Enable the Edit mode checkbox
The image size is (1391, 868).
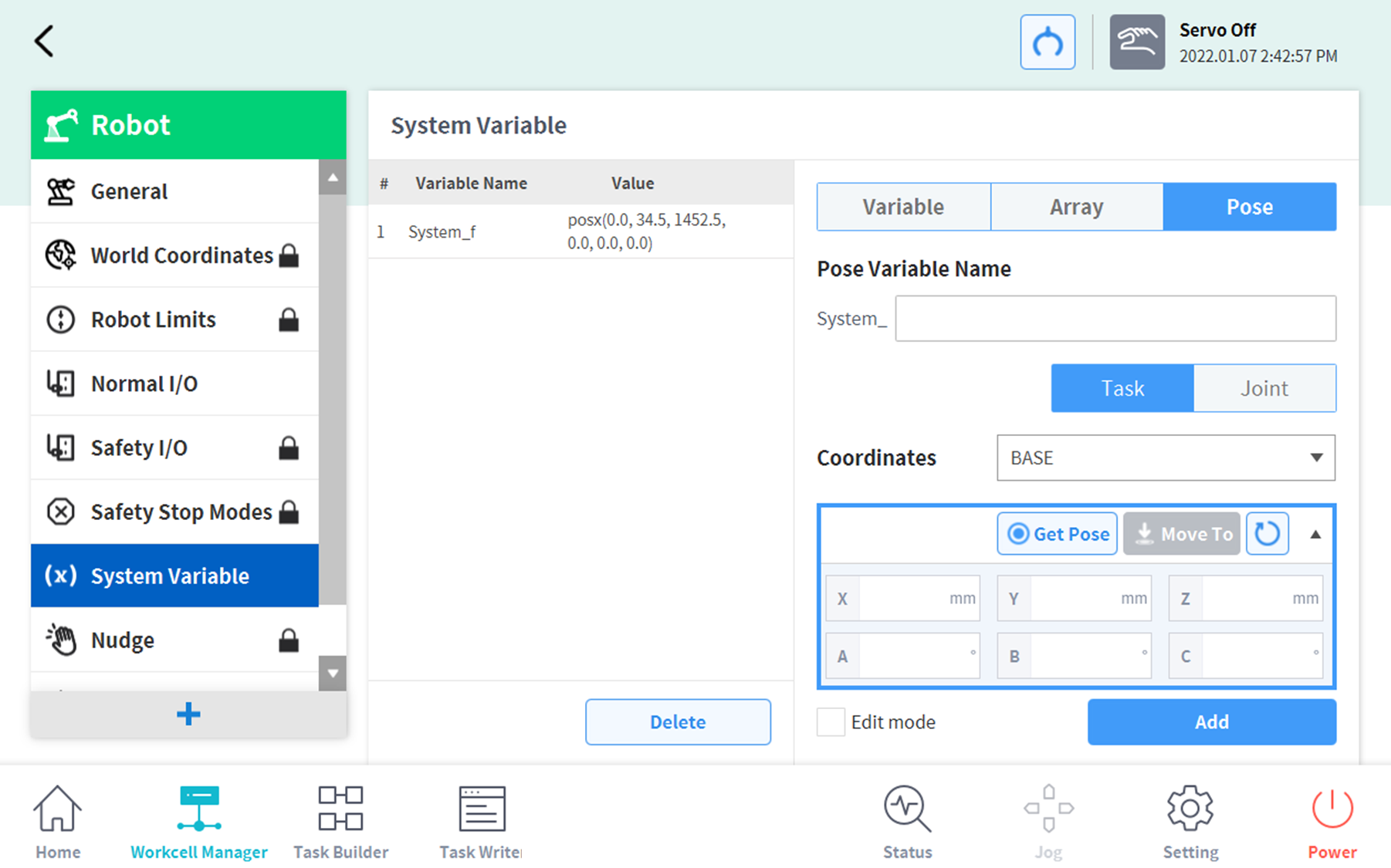[831, 722]
